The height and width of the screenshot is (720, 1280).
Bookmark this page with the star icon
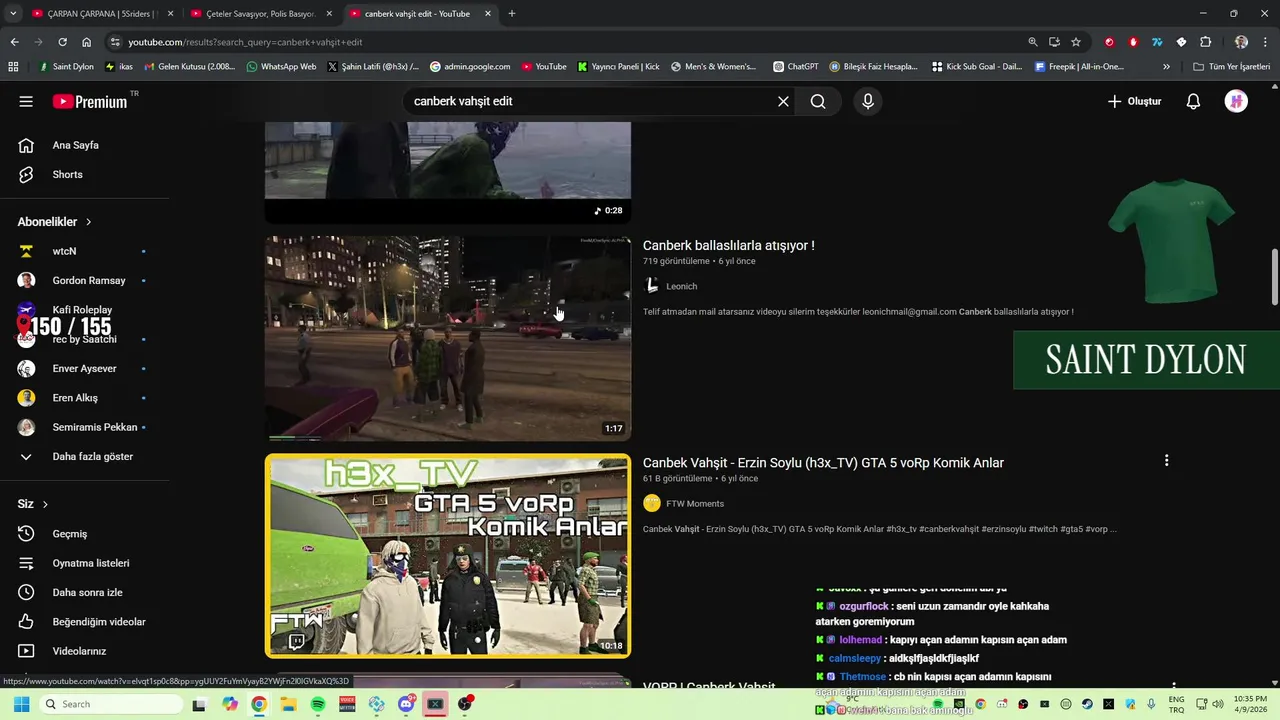coord(1076,42)
